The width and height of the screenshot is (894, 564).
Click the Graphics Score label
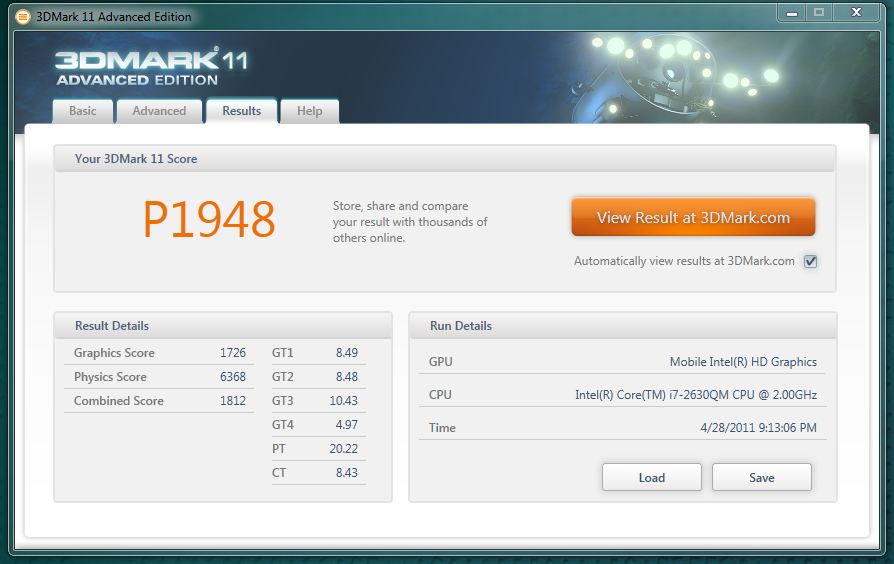coord(114,353)
